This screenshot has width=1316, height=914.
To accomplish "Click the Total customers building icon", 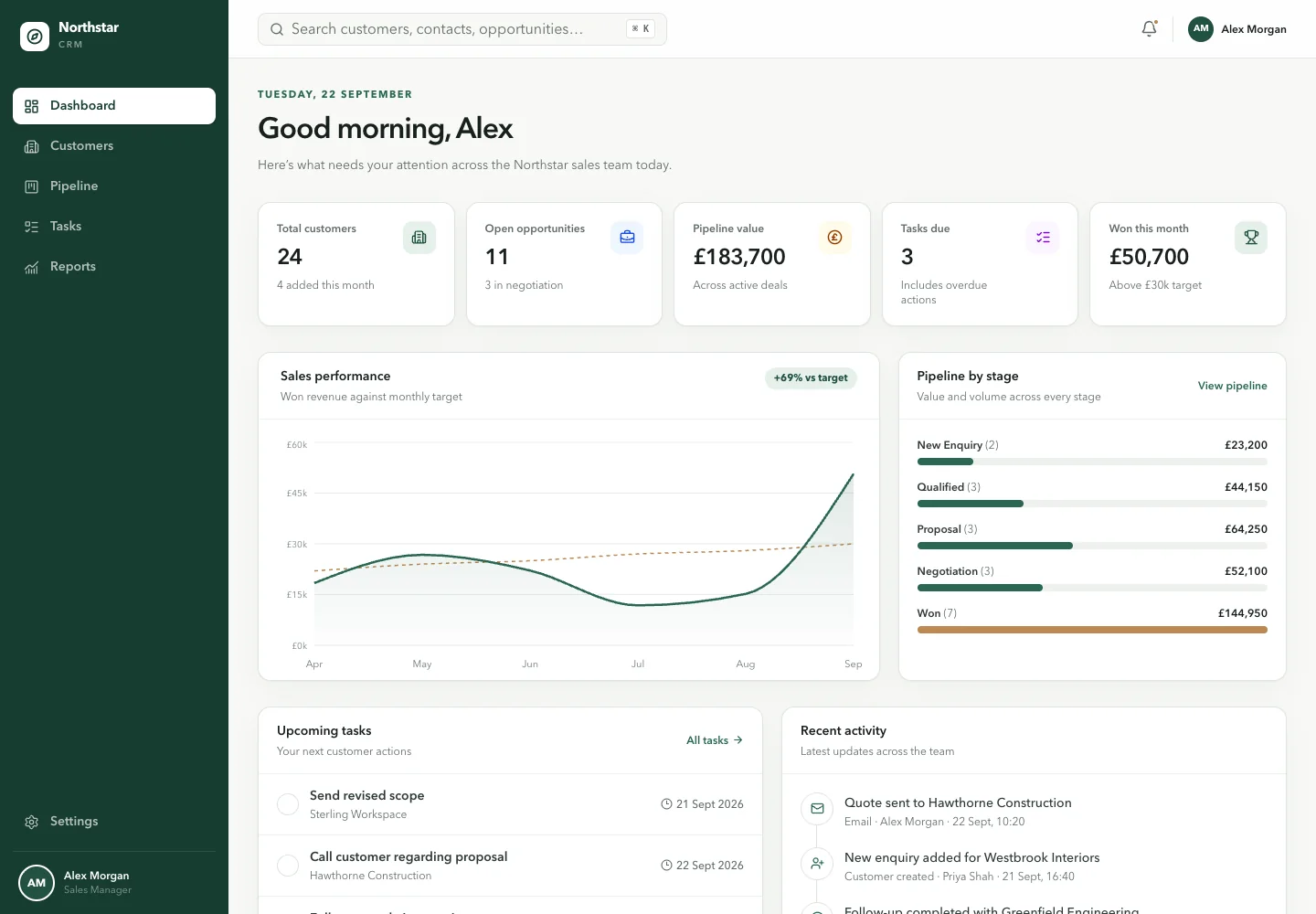I will point(419,238).
